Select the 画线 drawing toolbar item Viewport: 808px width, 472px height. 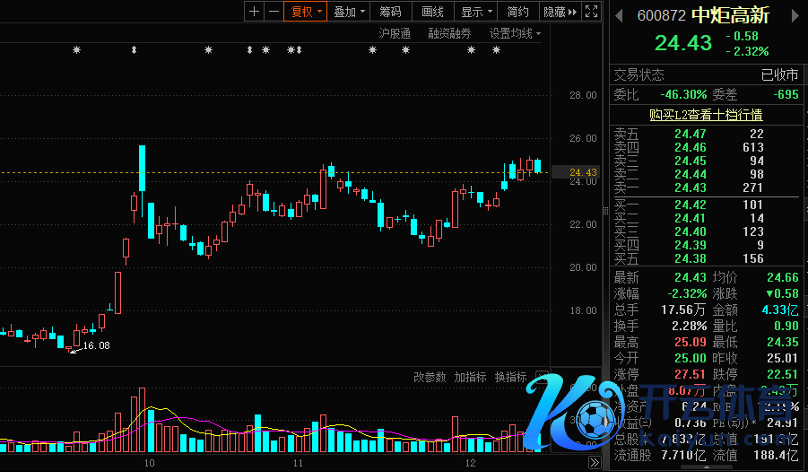[x=432, y=12]
